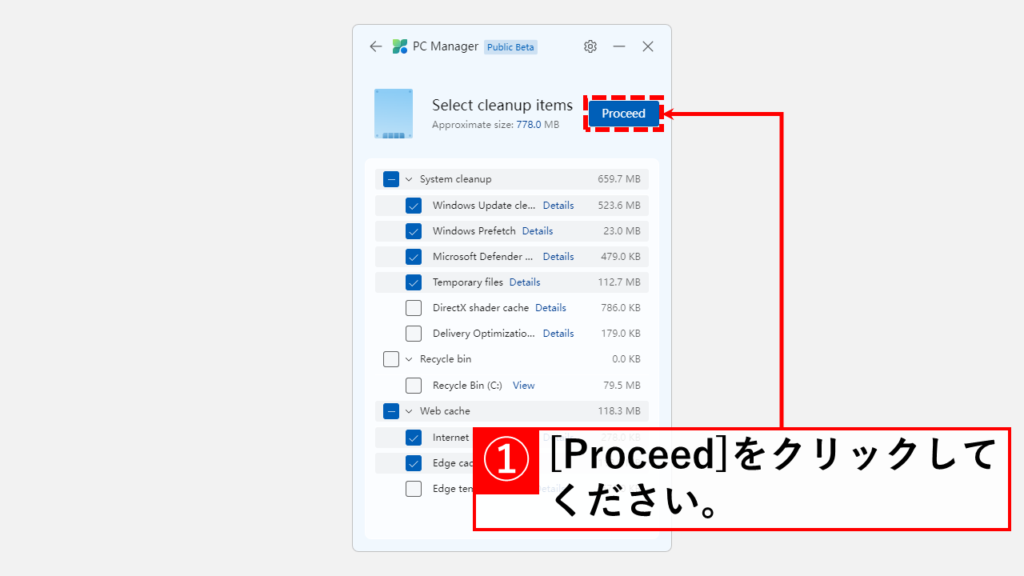The image size is (1024, 576).
Task: Check the Recycle Bin (C:) checkbox
Action: [x=413, y=385]
